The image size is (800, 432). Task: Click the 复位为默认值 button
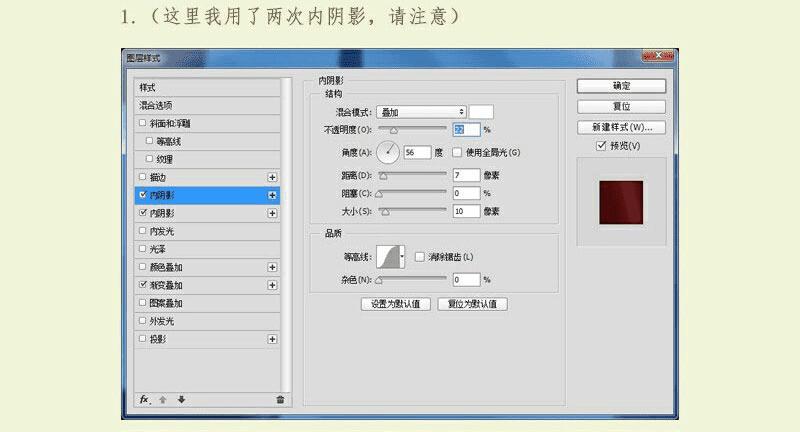(x=472, y=304)
